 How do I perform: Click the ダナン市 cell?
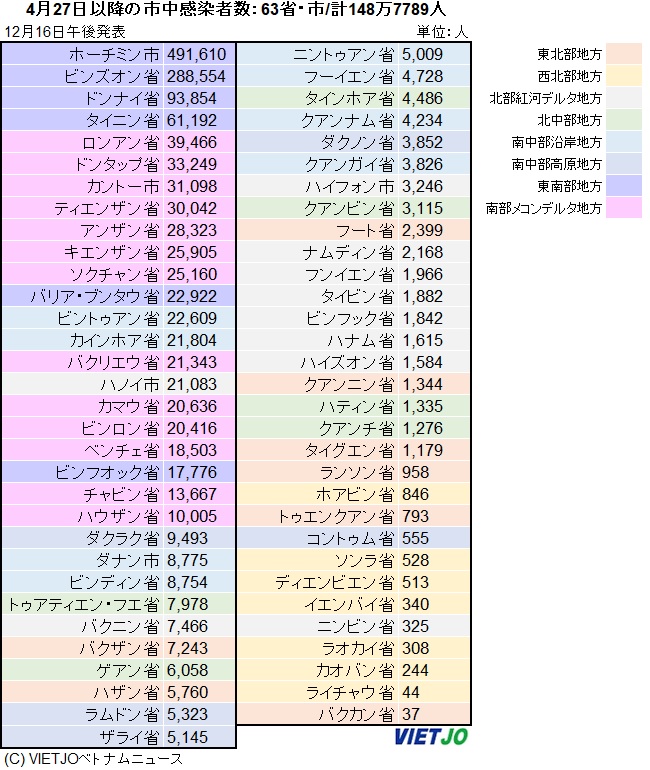point(127,560)
